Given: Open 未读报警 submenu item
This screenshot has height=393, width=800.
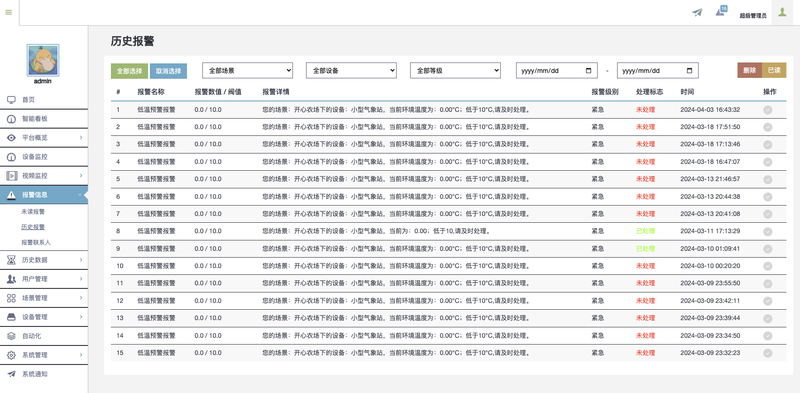Looking at the screenshot, I should [x=33, y=211].
